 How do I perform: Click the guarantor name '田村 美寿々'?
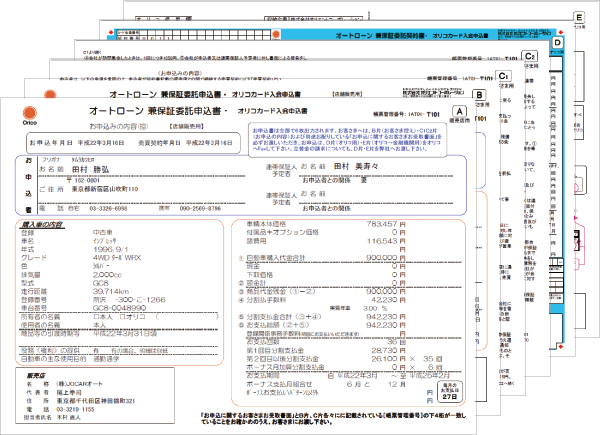coord(356,166)
